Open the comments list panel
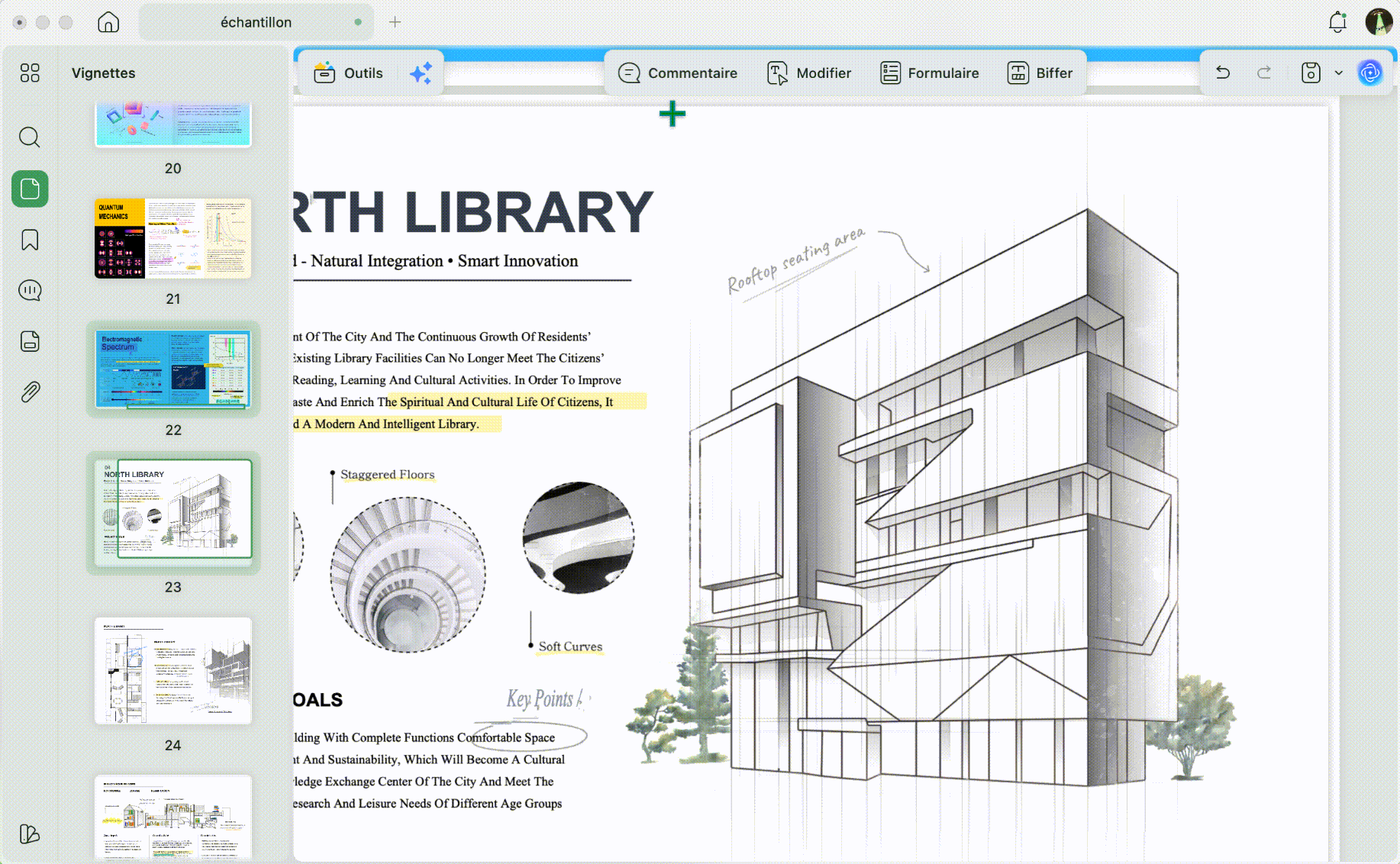The height and width of the screenshot is (864, 1400). (30, 290)
